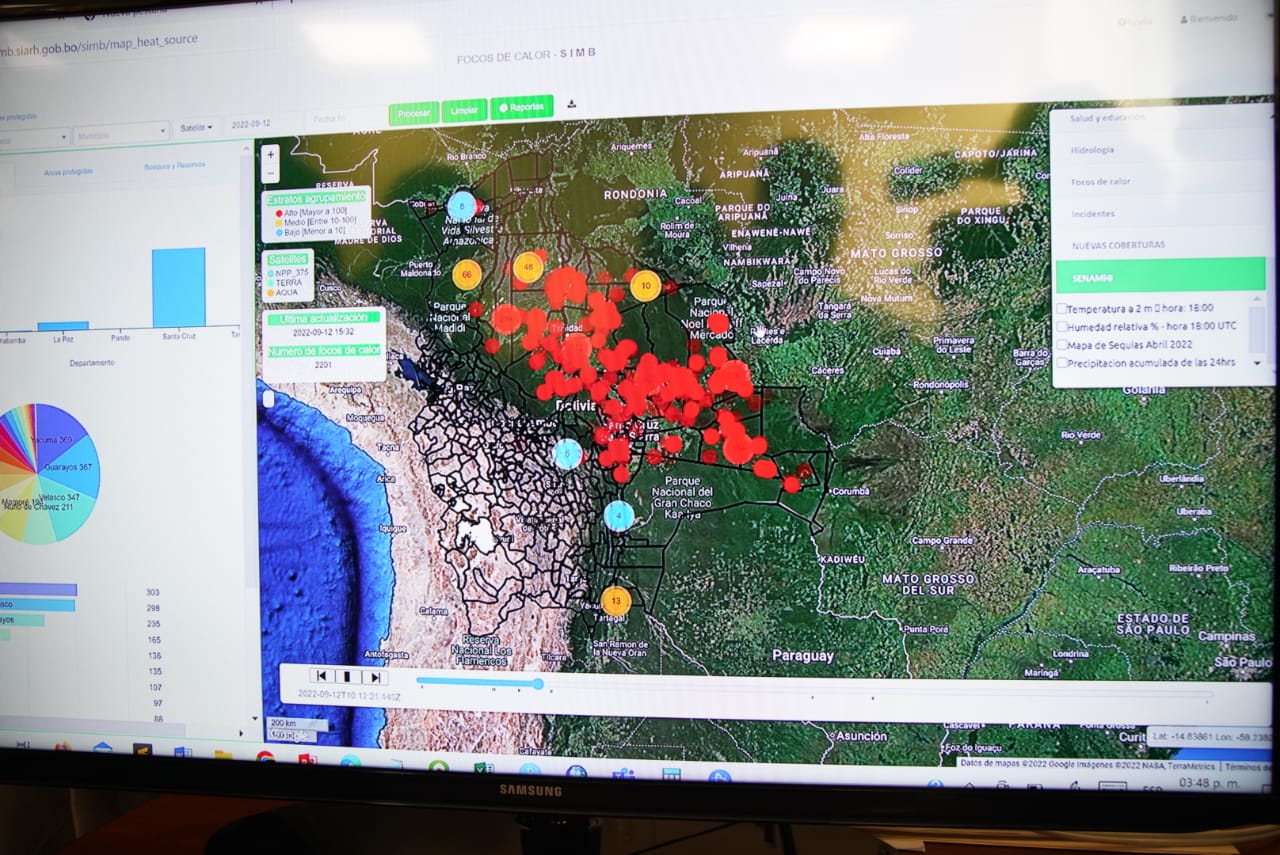Skip to previous frame in timeline
The height and width of the screenshot is (855, 1280).
[320, 677]
